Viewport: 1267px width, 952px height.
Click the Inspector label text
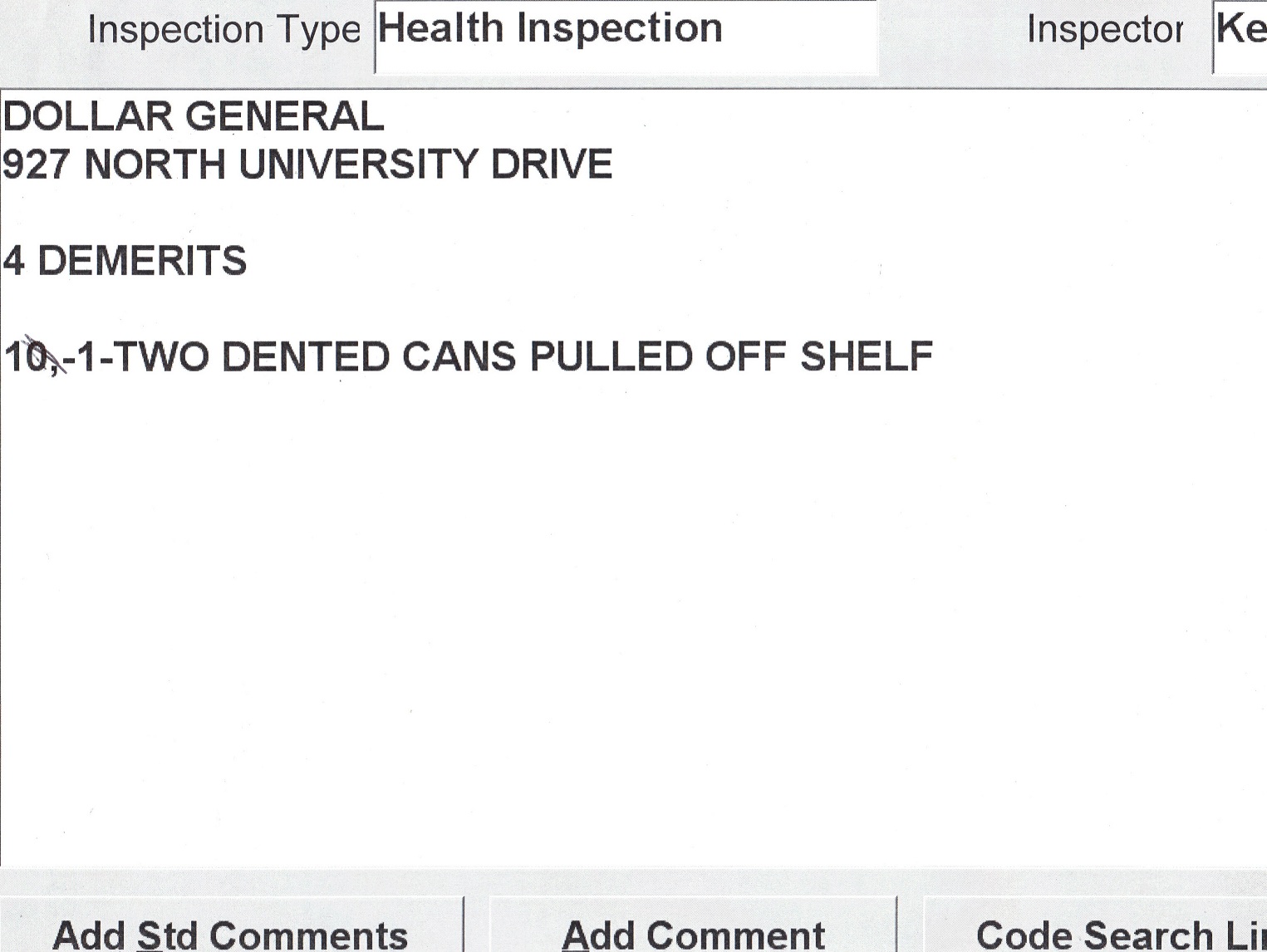tap(1104, 31)
